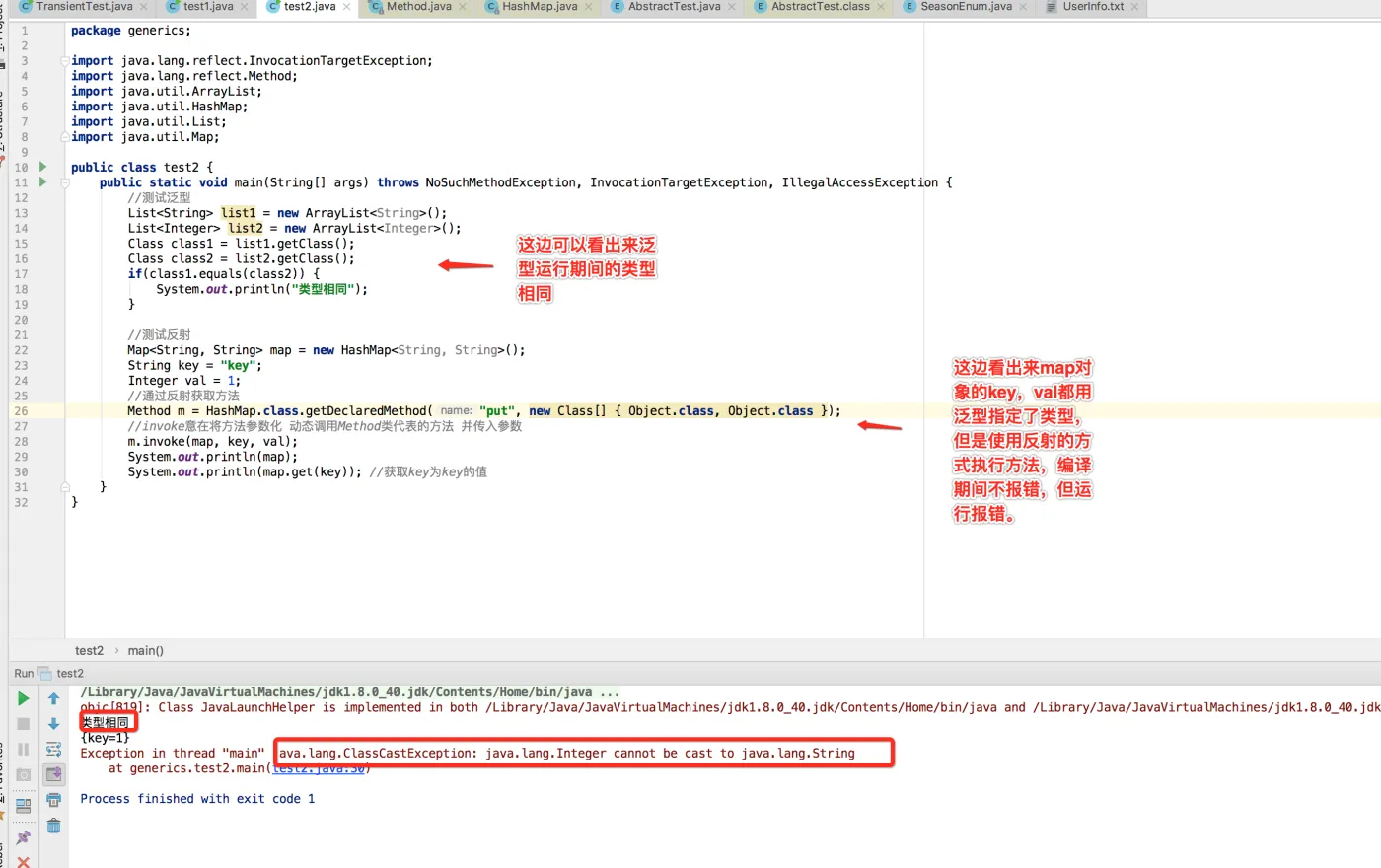The width and height of the screenshot is (1381, 868).
Task: Close the Run panel with red X
Action: [23, 862]
